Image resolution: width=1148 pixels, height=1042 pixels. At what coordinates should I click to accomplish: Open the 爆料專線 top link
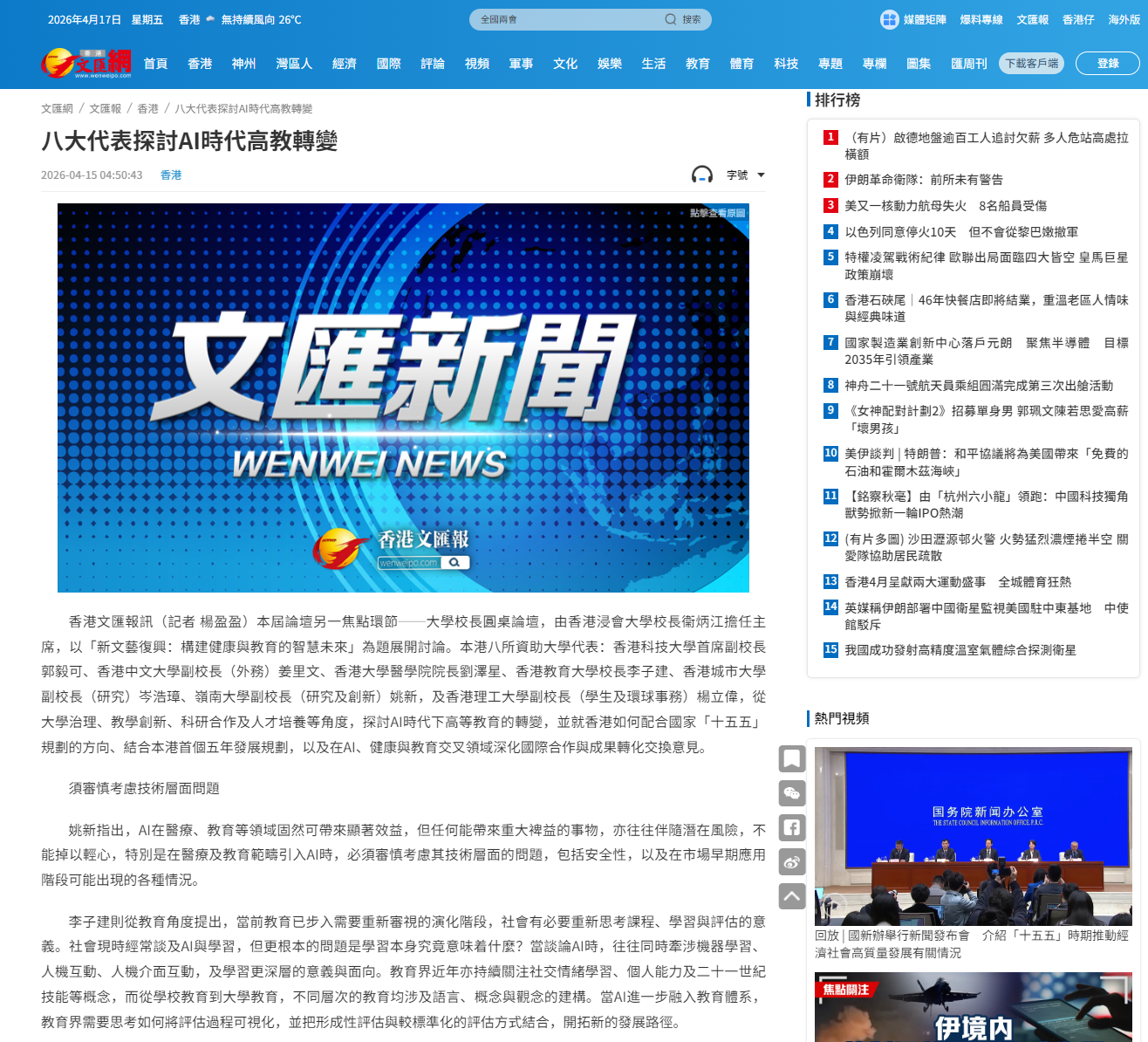981,19
